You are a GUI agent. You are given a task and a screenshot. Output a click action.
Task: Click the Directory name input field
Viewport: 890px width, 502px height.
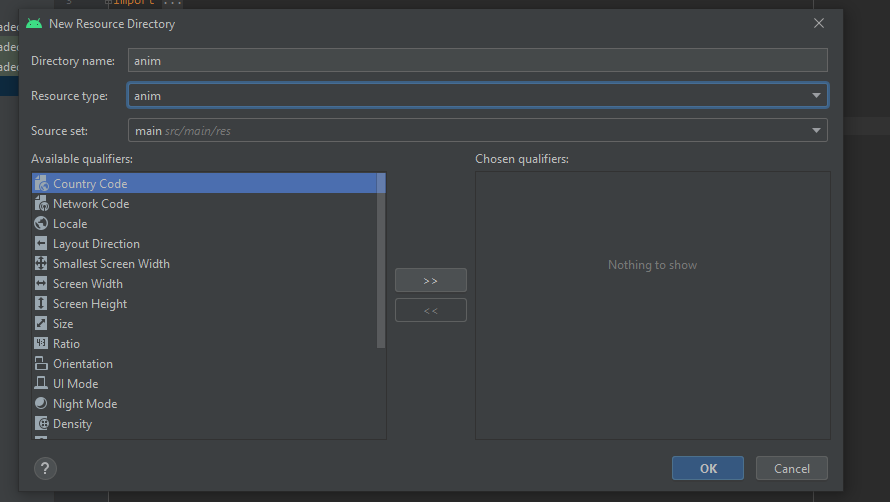pyautogui.click(x=477, y=60)
